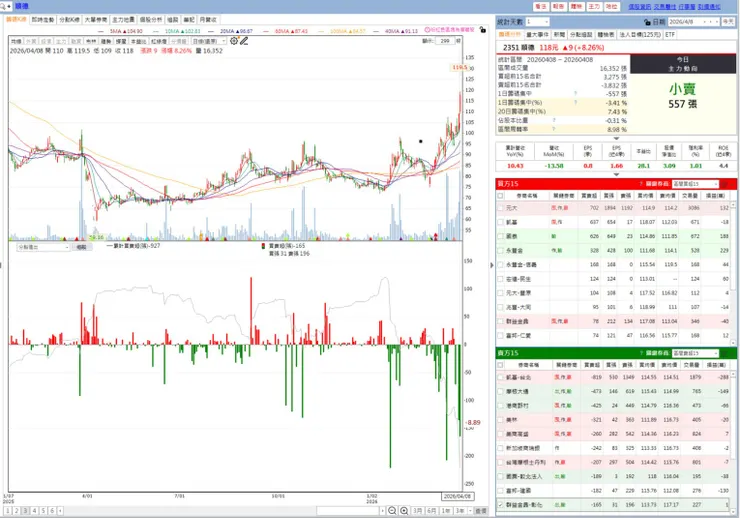
Task: Set chart range to 1年
Action: pos(446,511)
